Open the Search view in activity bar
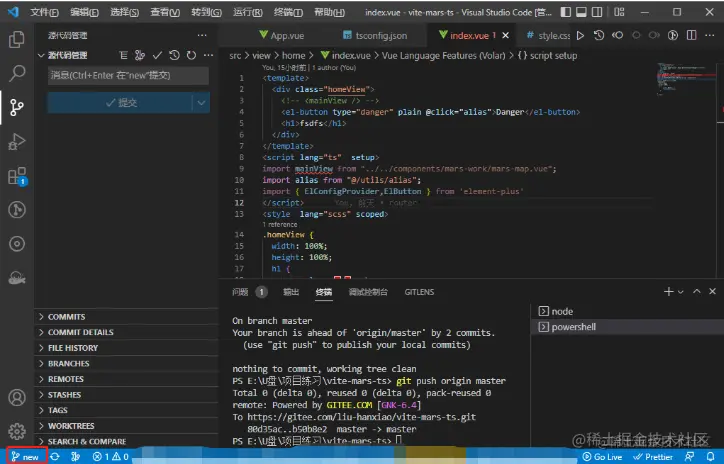The image size is (724, 464). [17, 73]
